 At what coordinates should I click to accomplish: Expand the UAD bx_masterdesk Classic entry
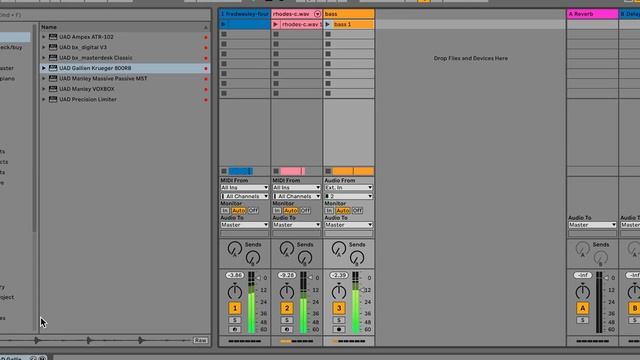44,58
